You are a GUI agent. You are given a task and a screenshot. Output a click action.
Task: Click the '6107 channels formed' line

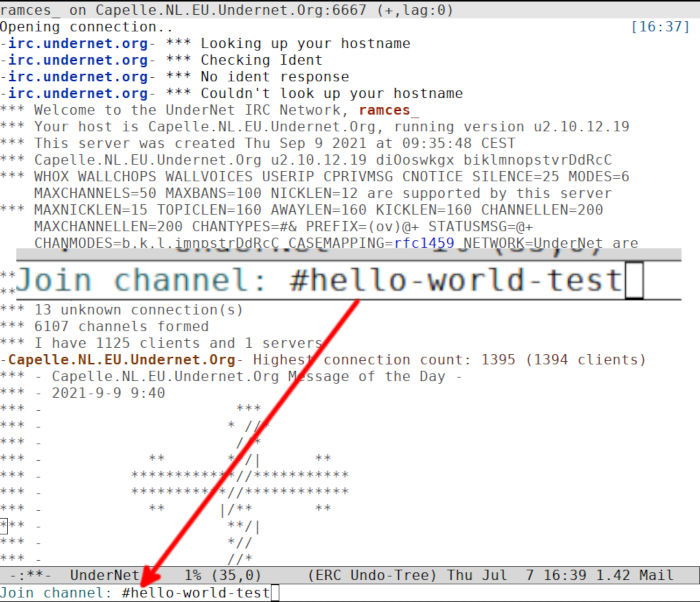[x=104, y=326]
